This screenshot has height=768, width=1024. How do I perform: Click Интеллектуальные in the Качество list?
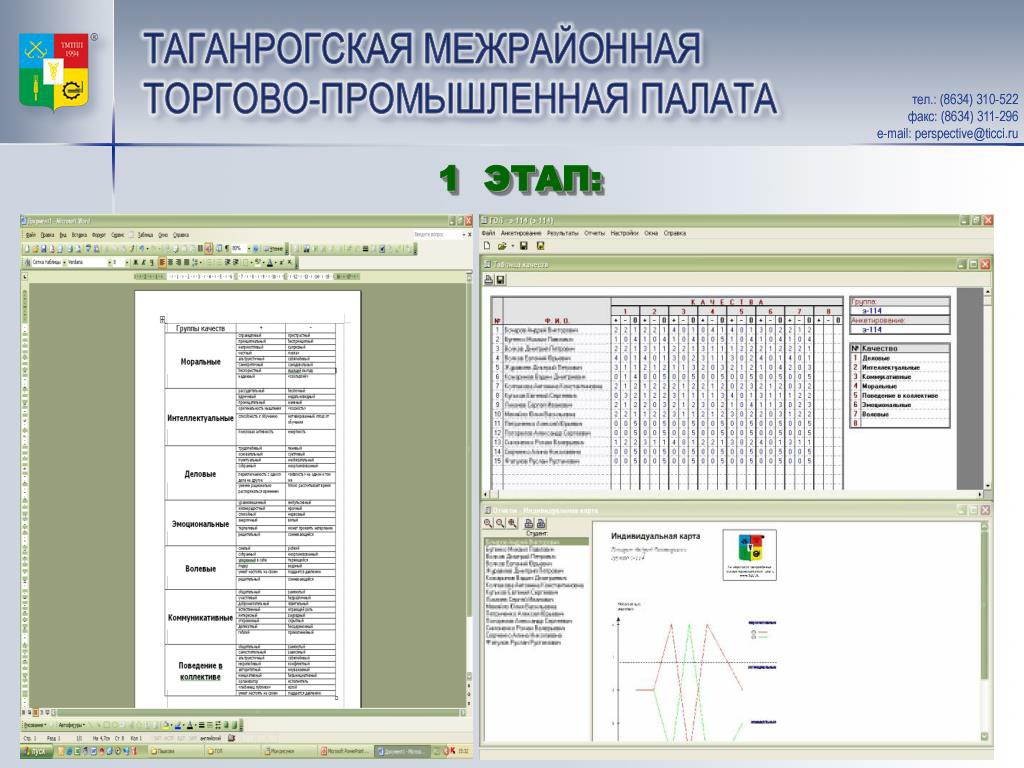pos(891,368)
